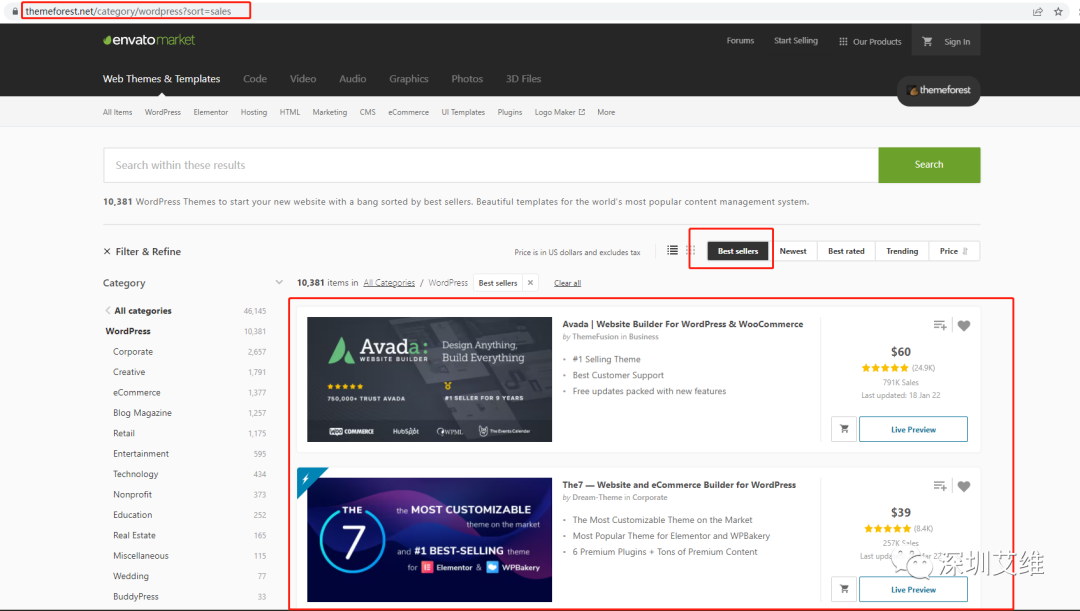This screenshot has width=1080, height=611.
Task: Open the Code marketplace tab
Action: click(255, 79)
